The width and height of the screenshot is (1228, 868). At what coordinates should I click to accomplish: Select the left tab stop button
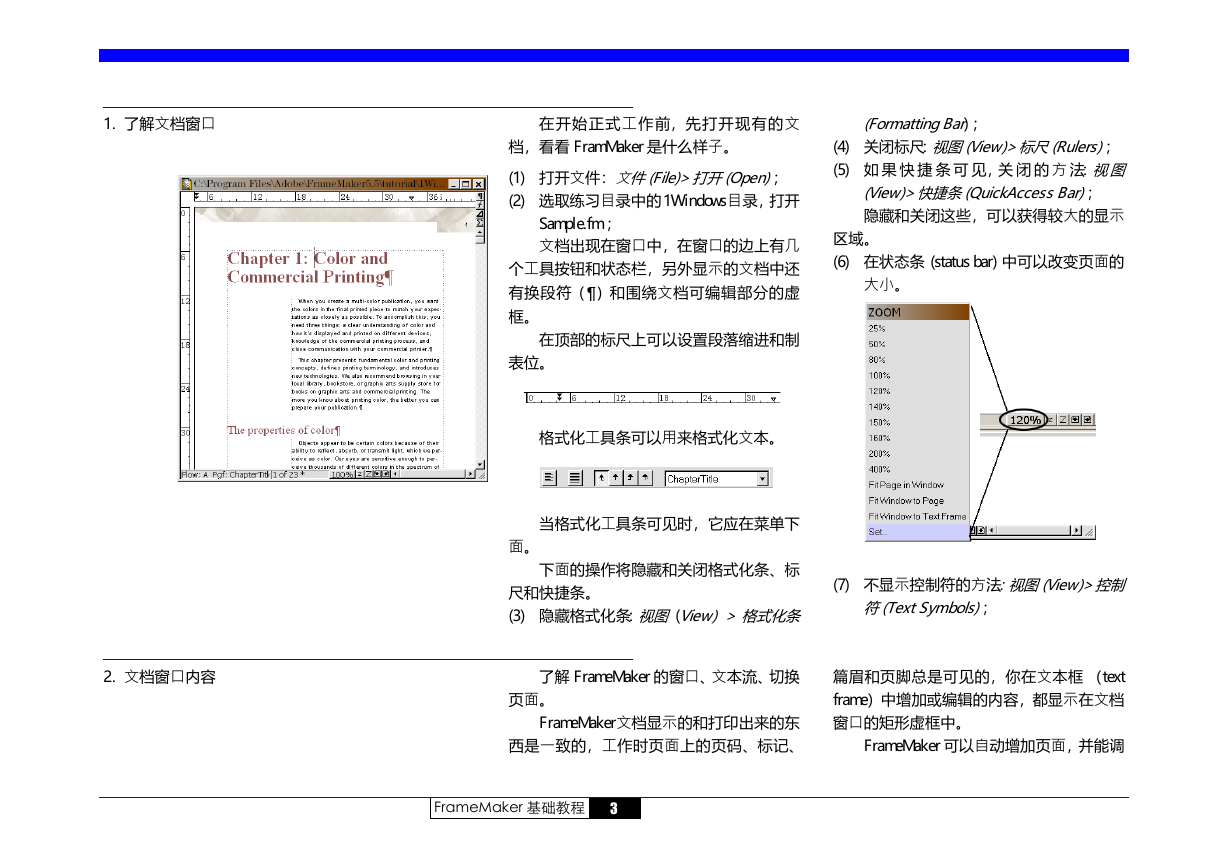click(601, 479)
